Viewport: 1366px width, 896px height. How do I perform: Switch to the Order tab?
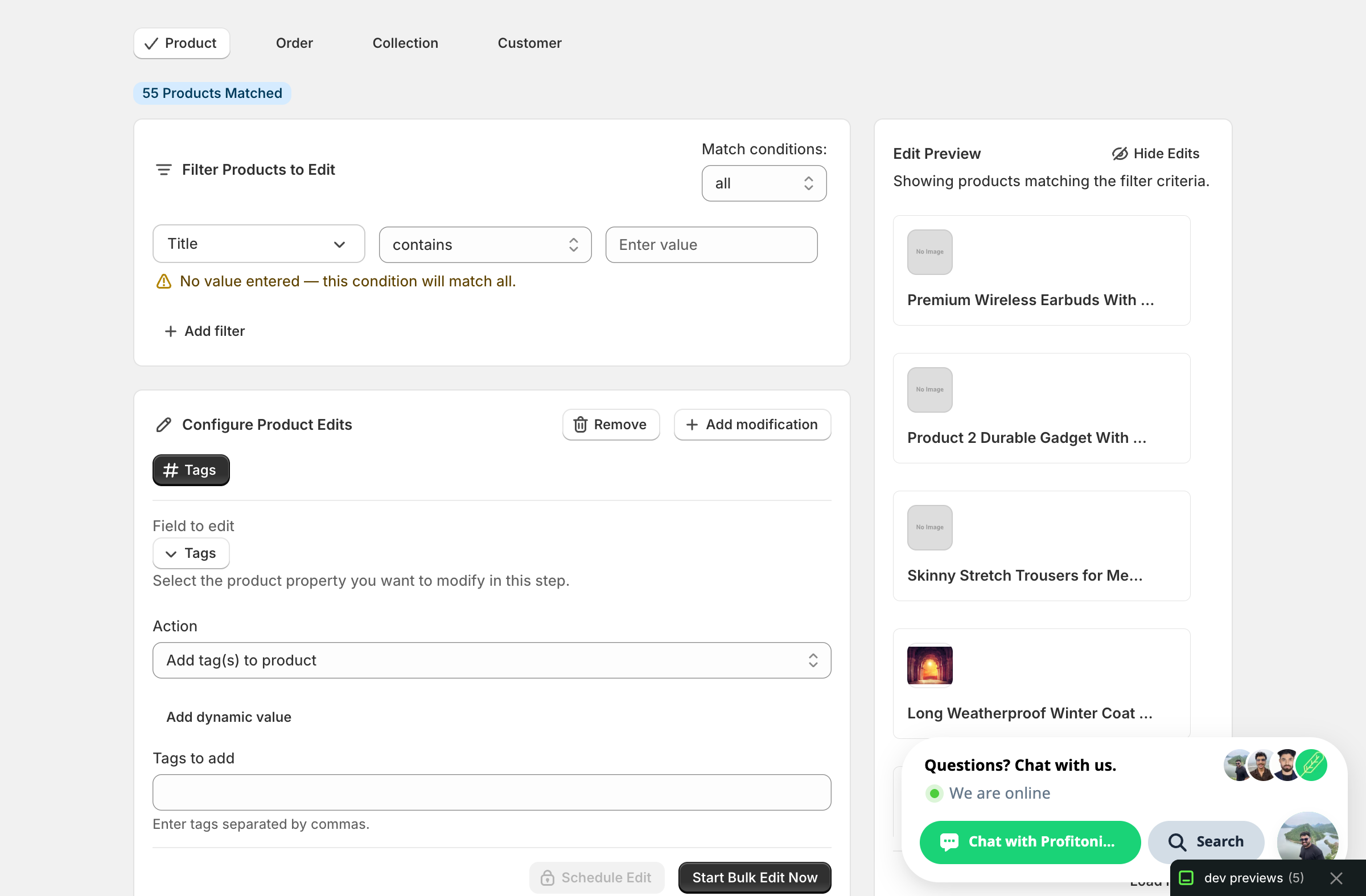pyautogui.click(x=294, y=43)
